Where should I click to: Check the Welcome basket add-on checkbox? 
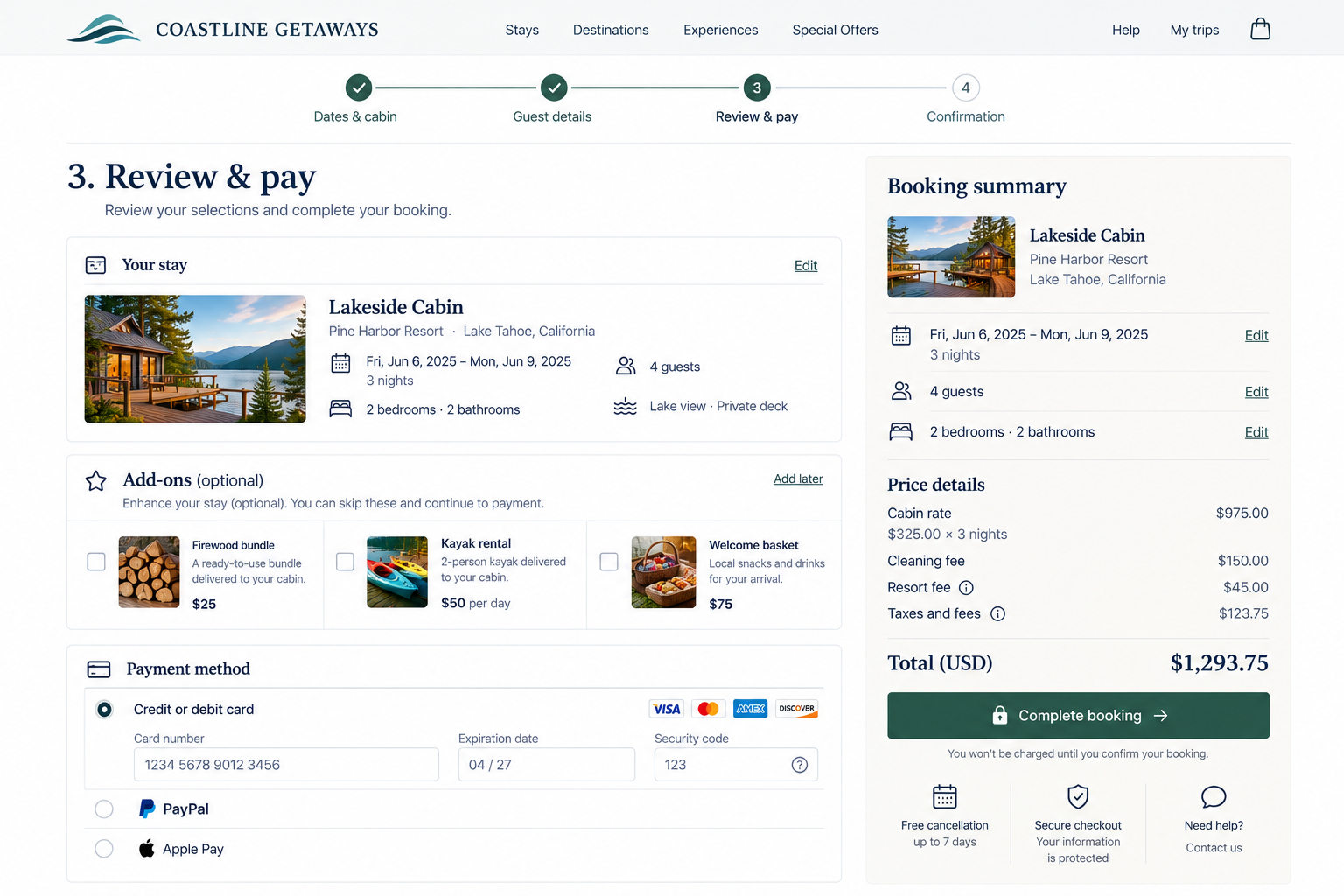609,562
